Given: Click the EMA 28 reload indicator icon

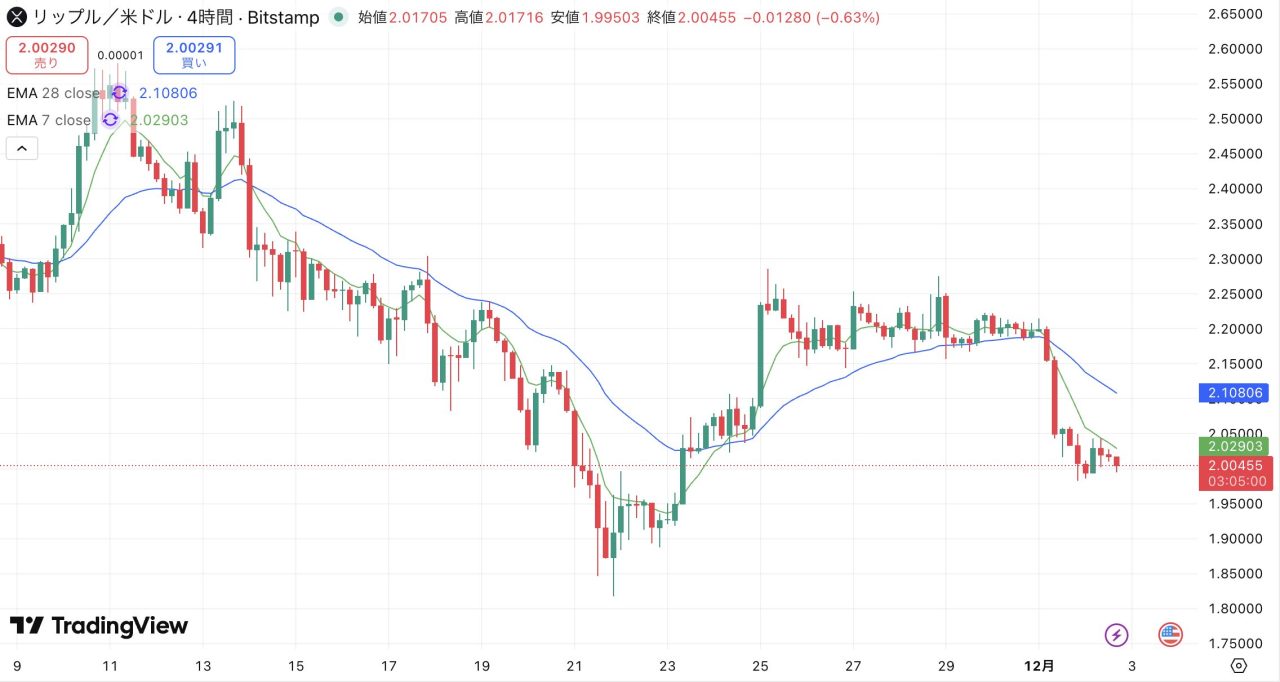Looking at the screenshot, I should tap(118, 92).
